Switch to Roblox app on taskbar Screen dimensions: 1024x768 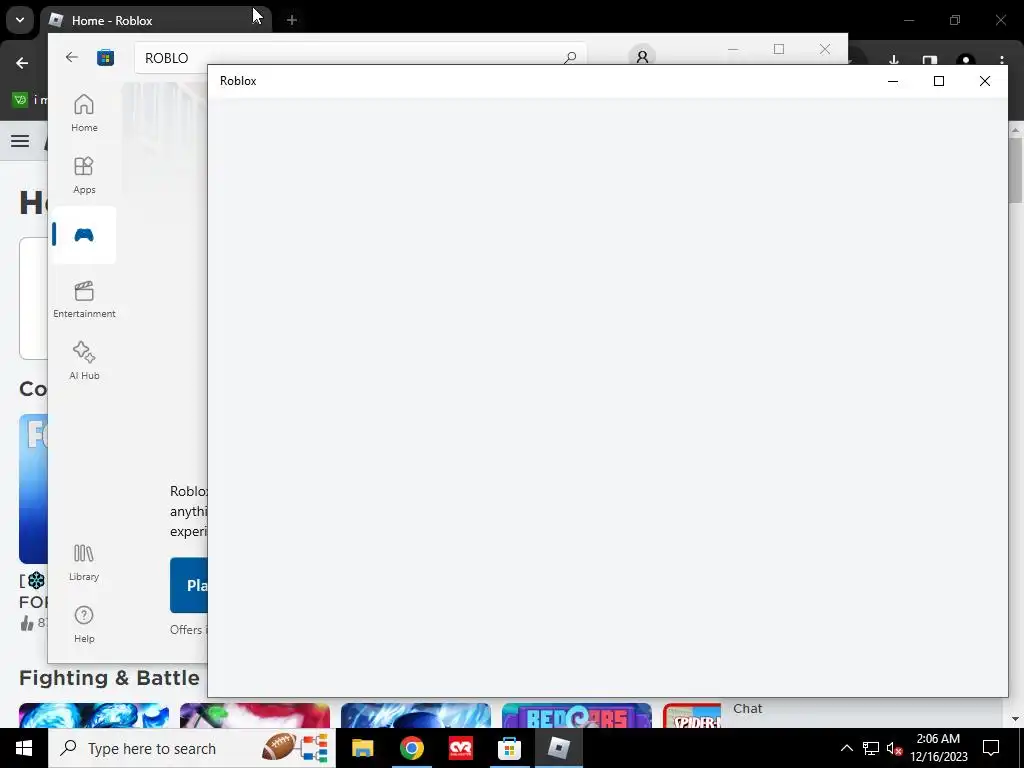pyautogui.click(x=558, y=748)
